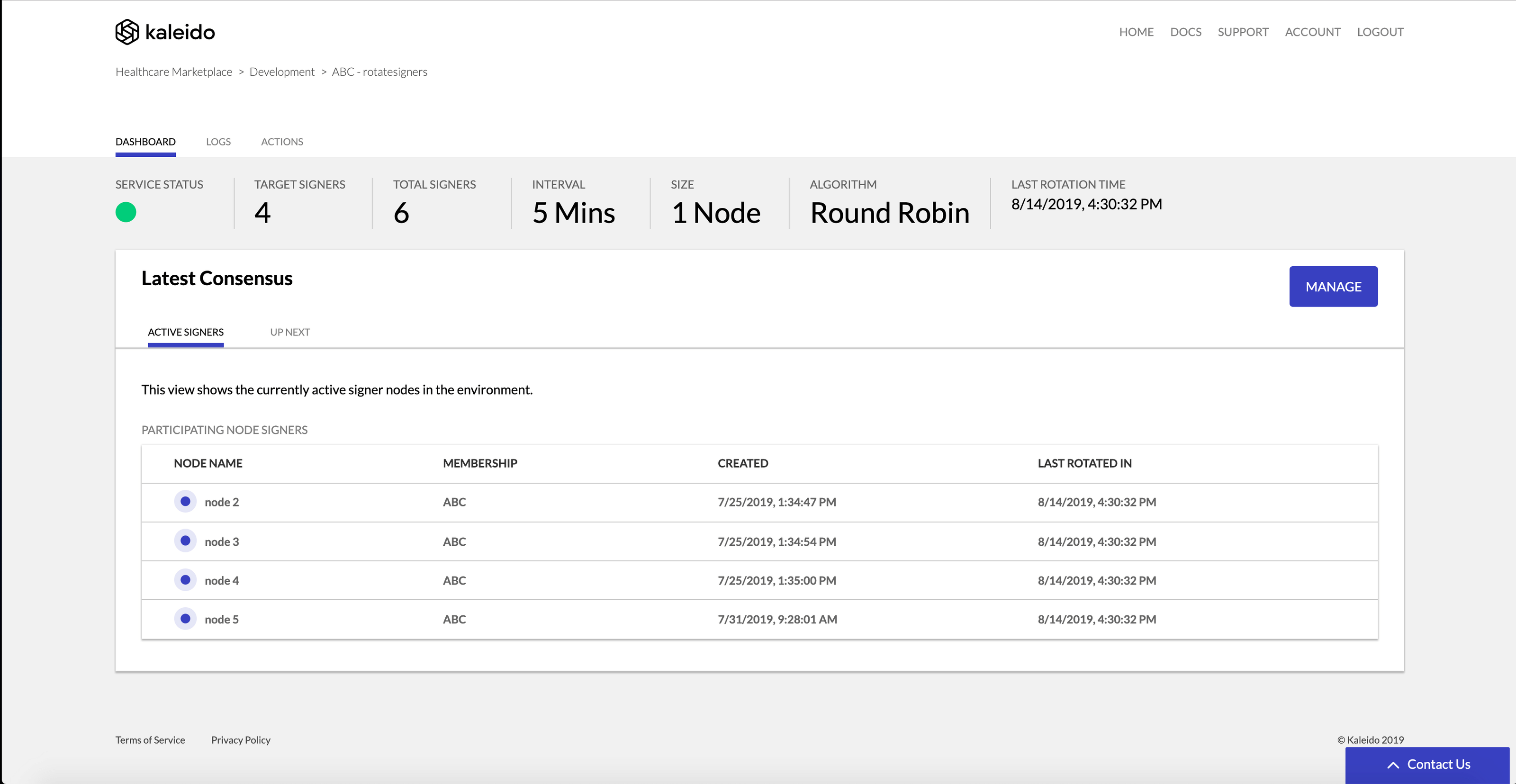Switch to the LOGS tab
This screenshot has height=784, width=1516.
pos(218,141)
